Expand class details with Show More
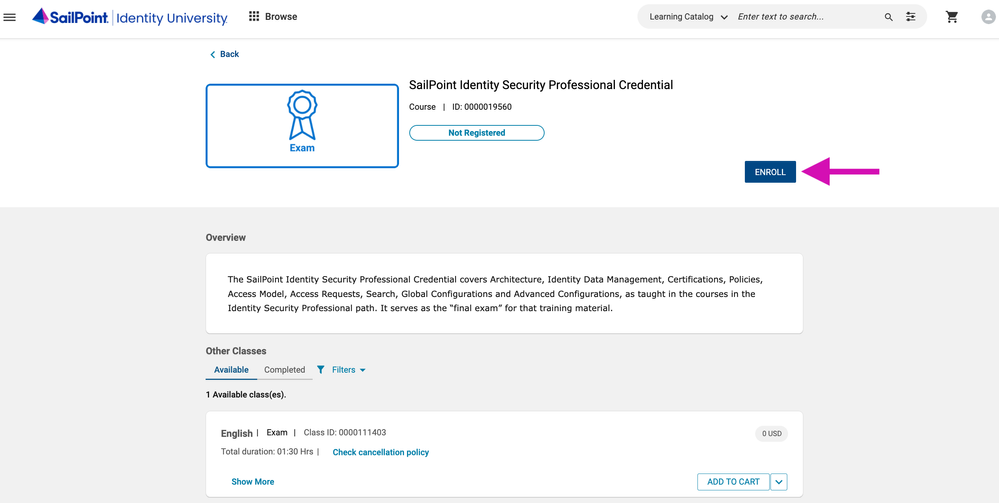999x503 pixels. tap(252, 482)
